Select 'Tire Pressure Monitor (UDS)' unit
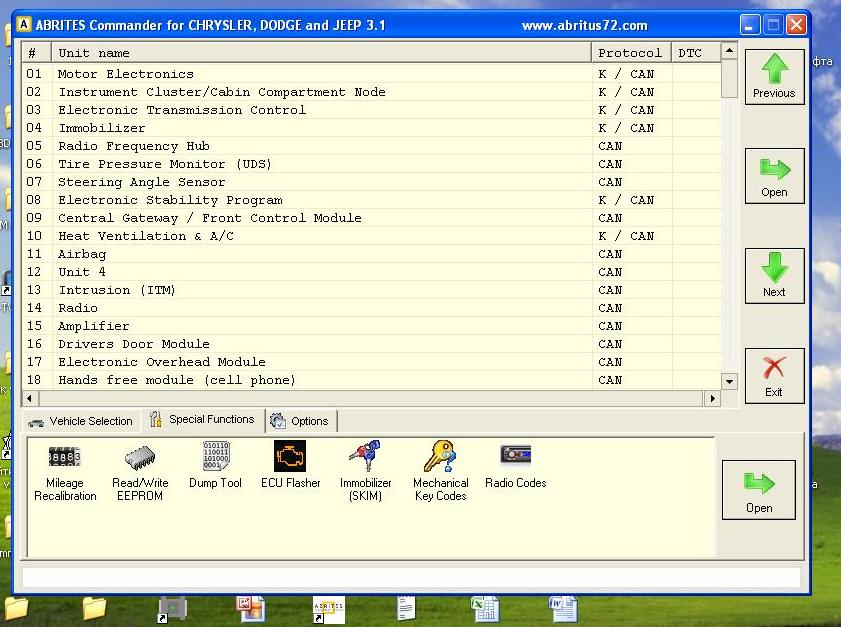This screenshot has height=627, width=841. [x=165, y=164]
